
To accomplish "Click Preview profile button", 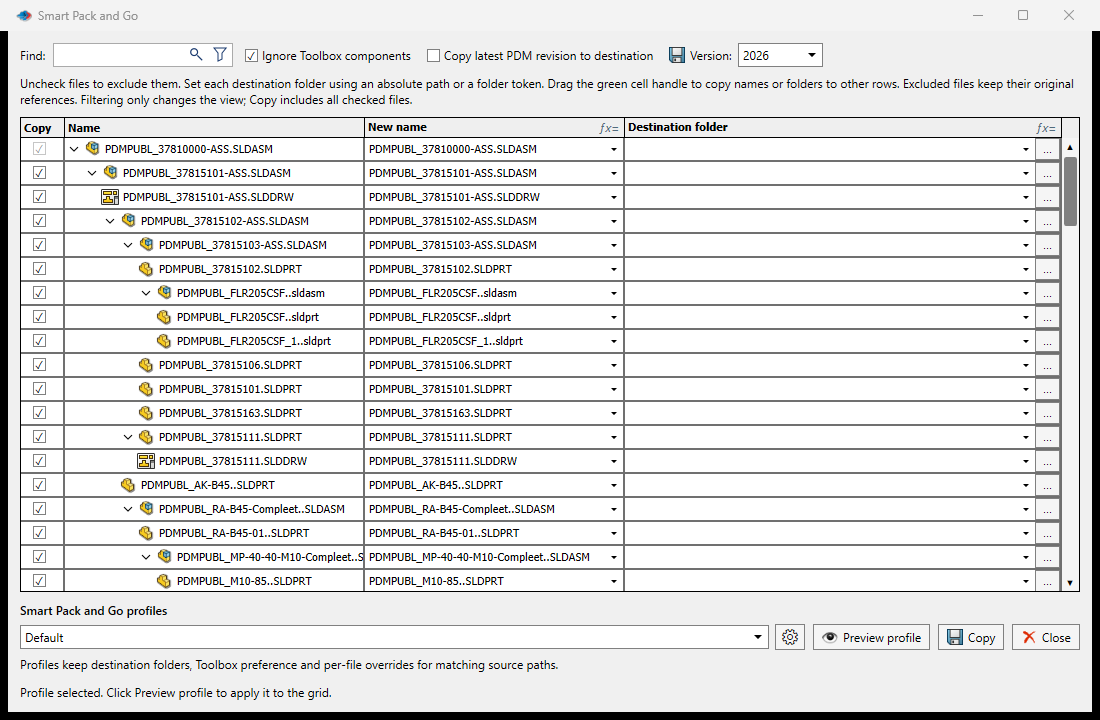I will [871, 637].
